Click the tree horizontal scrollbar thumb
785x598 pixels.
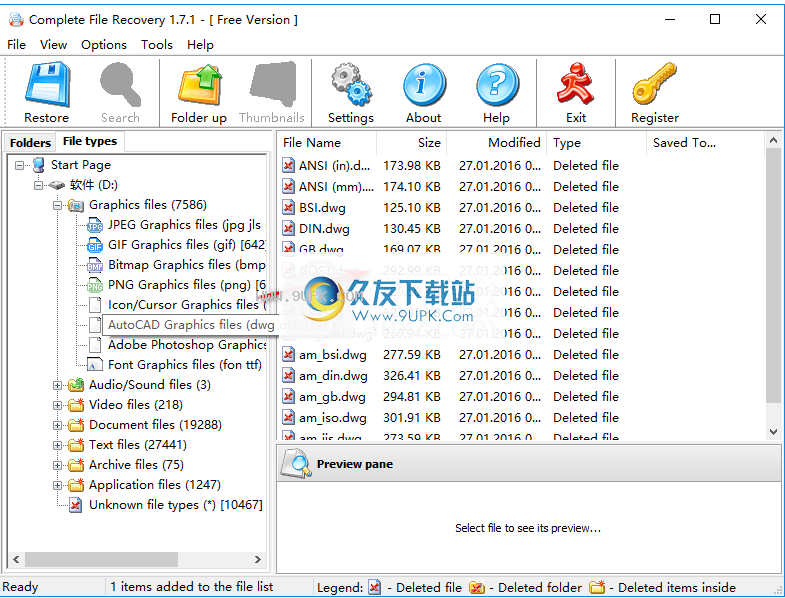(x=101, y=559)
